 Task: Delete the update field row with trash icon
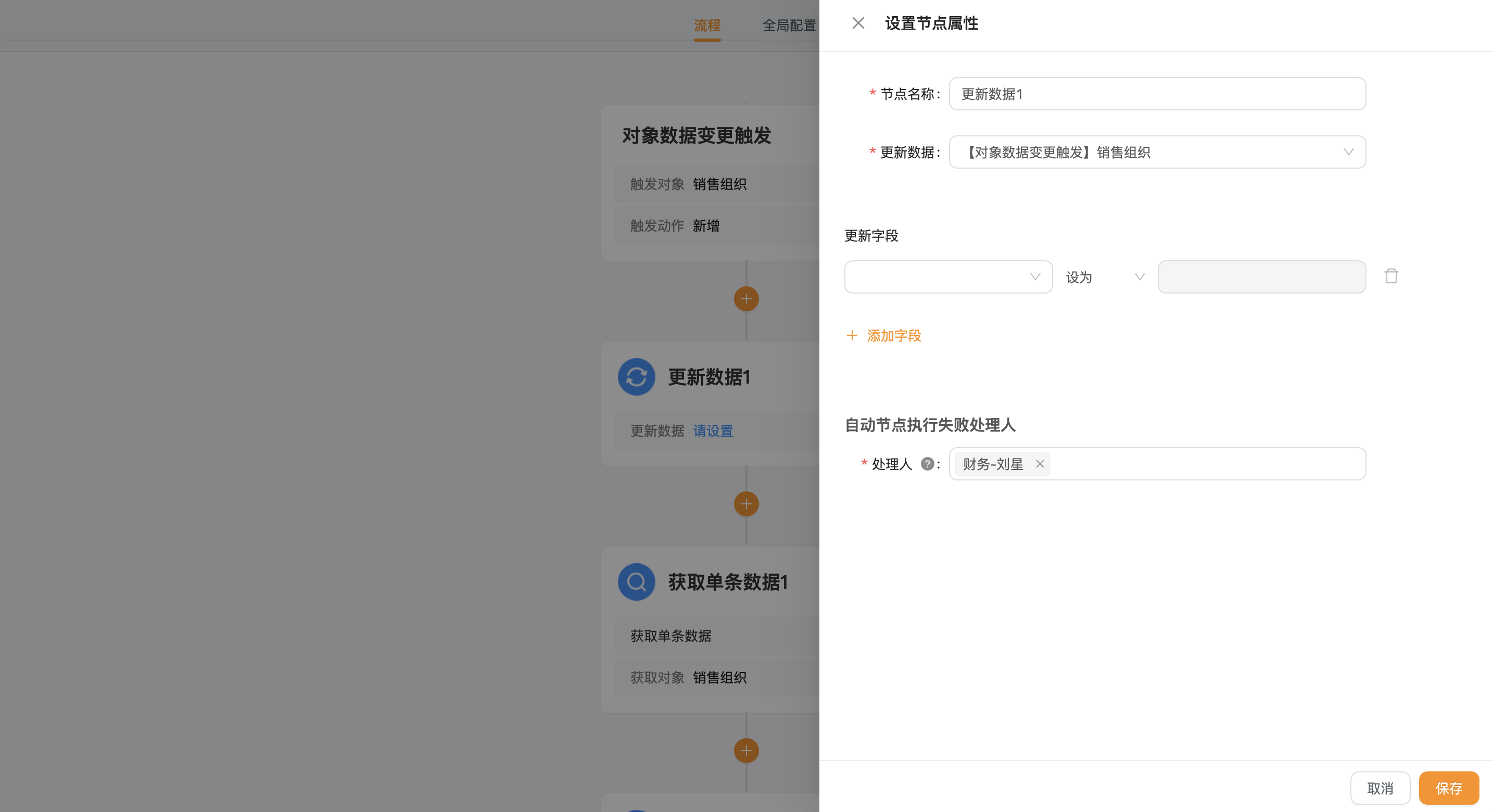coord(1391,276)
